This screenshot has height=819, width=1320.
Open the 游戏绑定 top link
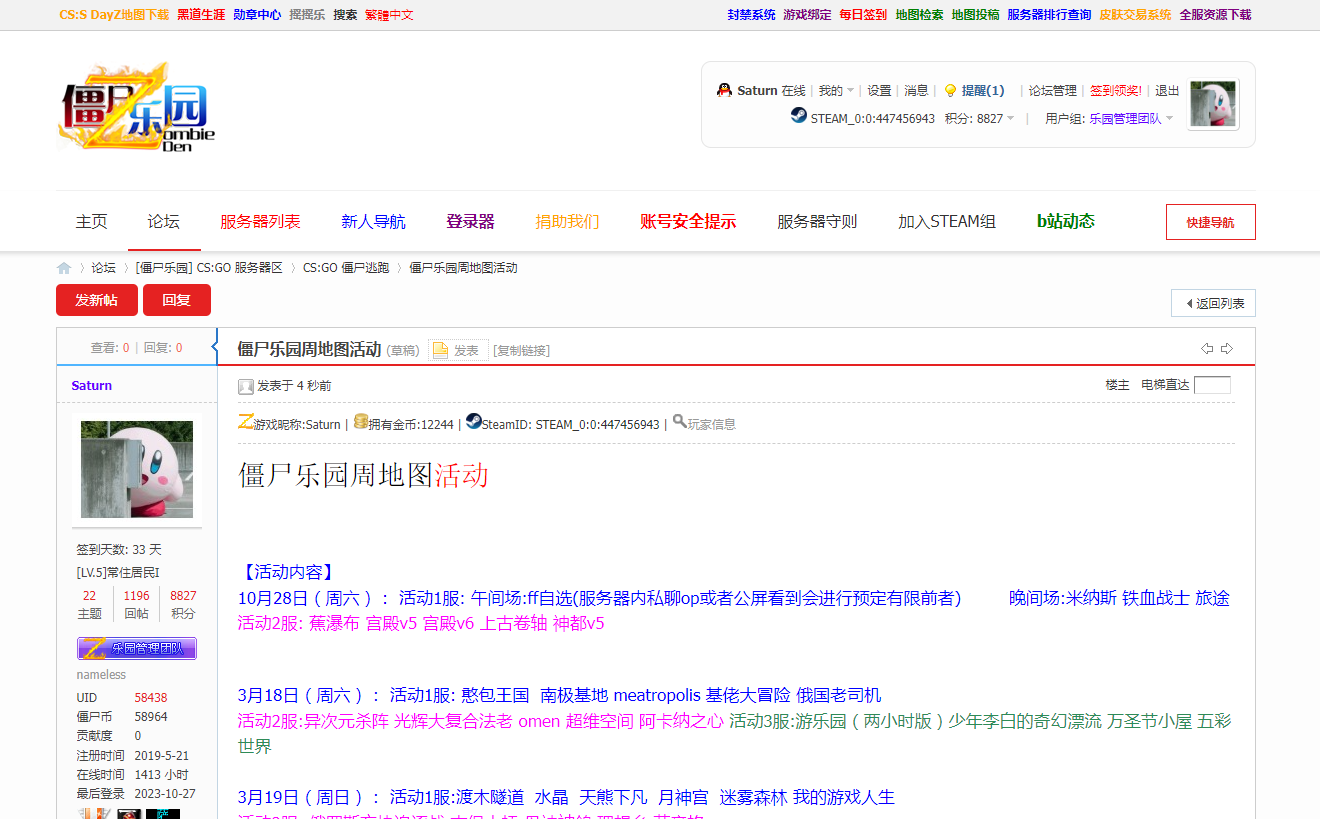pos(807,15)
